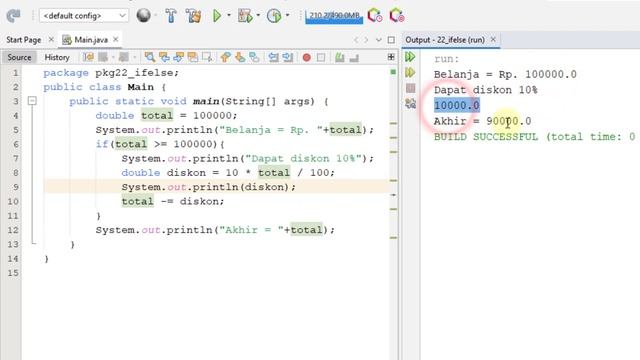Click the Redo arrow in main toolbar

coord(13,16)
